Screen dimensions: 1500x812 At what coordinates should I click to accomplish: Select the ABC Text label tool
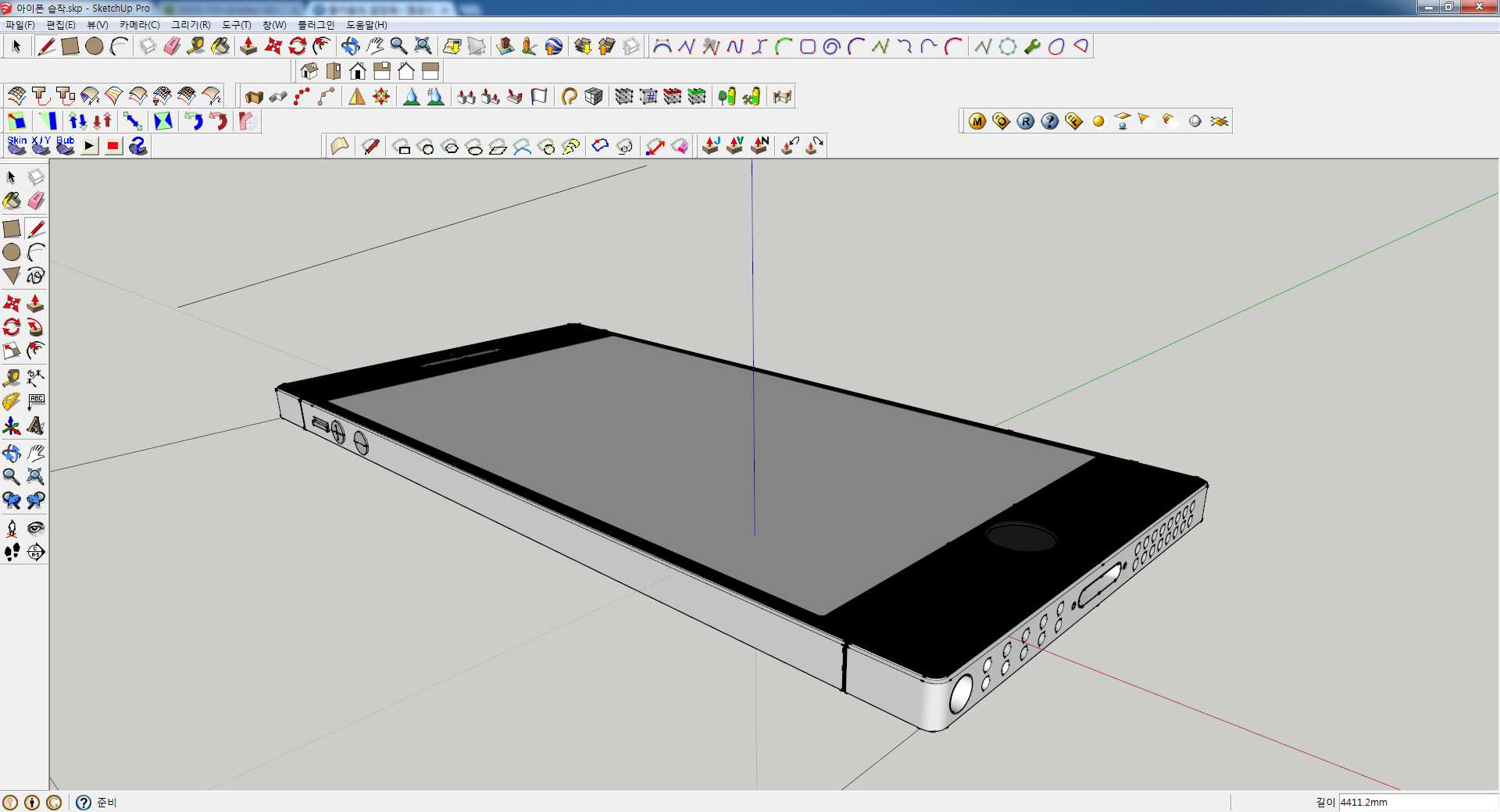click(x=36, y=402)
